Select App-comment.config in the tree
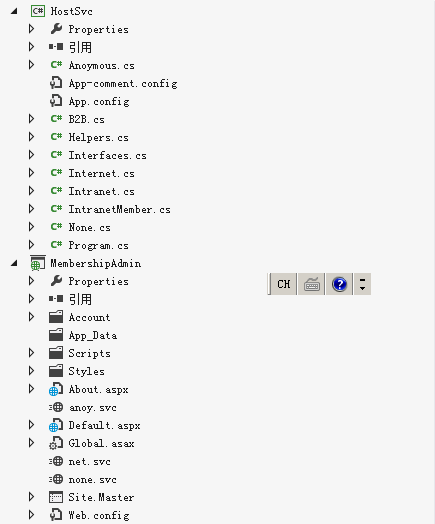This screenshot has width=435, height=524. [123, 84]
